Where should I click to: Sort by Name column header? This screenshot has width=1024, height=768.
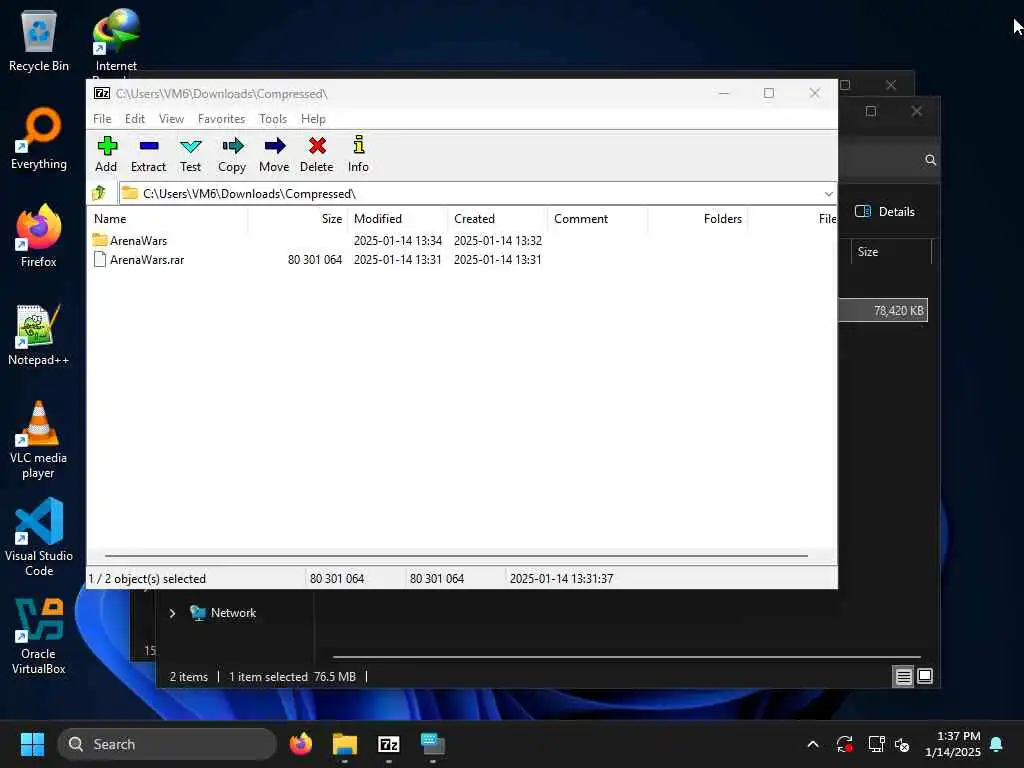(x=168, y=219)
